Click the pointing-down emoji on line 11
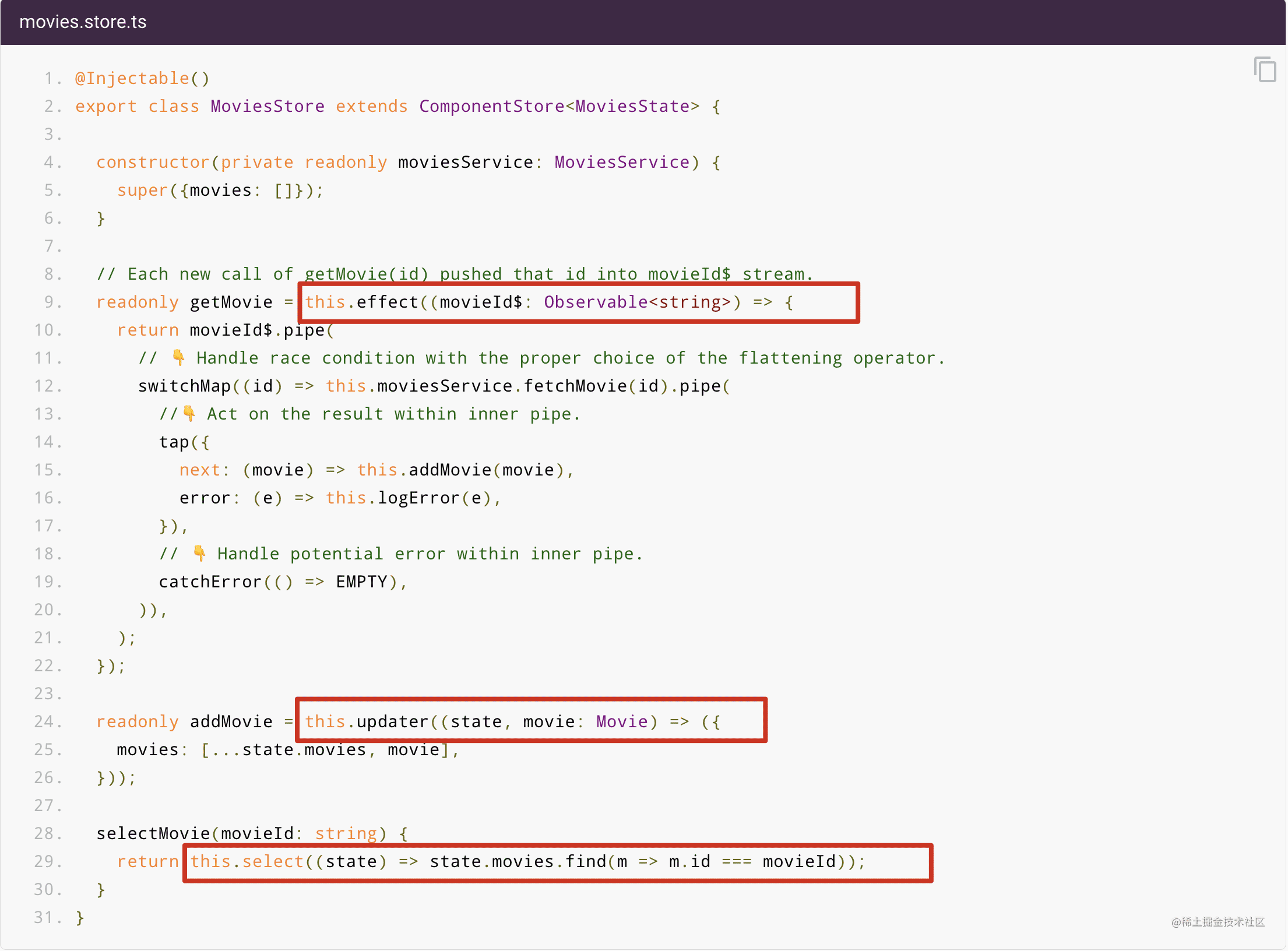The width and height of the screenshot is (1288, 951). (178, 357)
